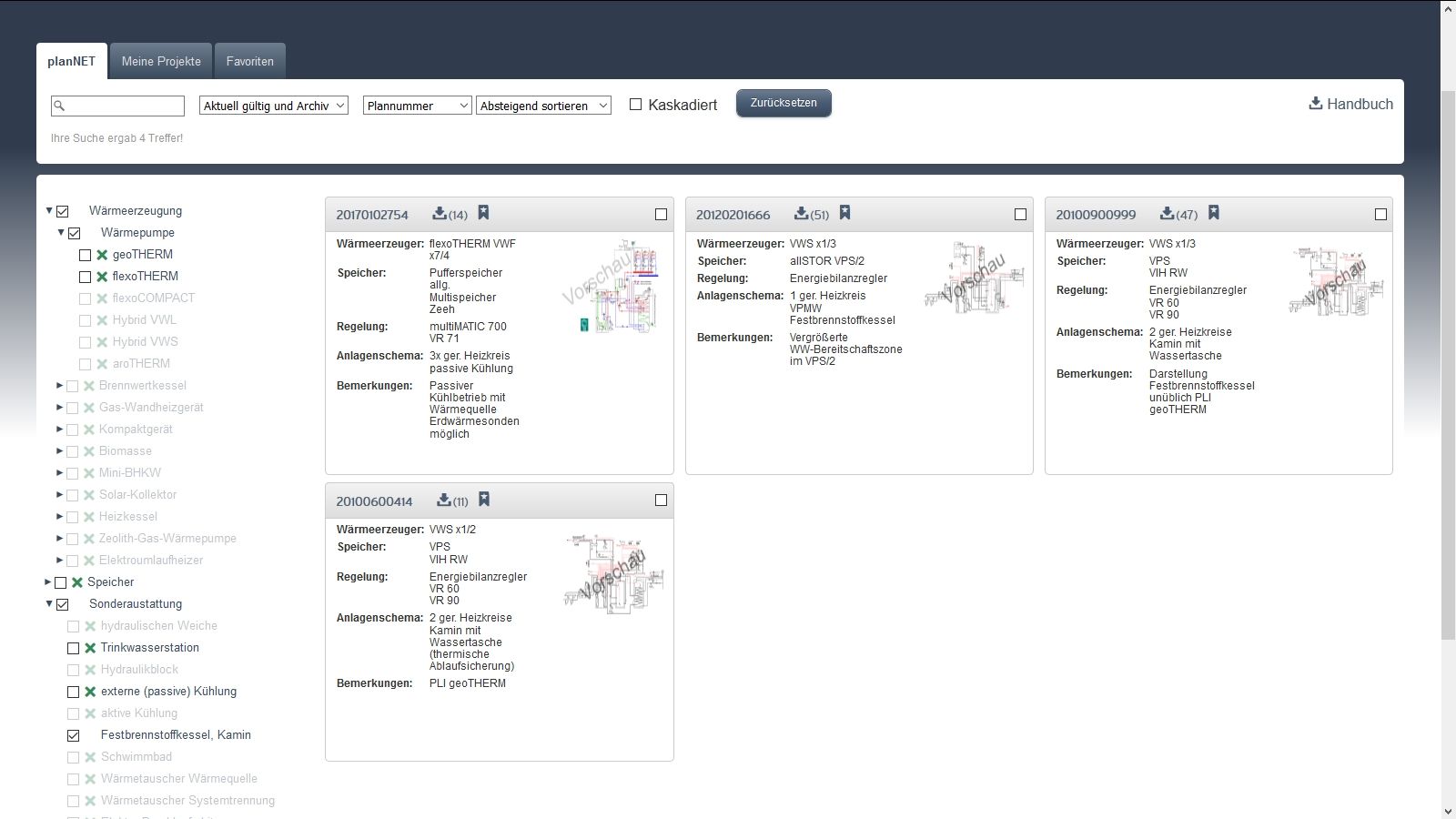Open the Plannummer sort field dropdown
The height and width of the screenshot is (819, 1456).
pos(417,106)
